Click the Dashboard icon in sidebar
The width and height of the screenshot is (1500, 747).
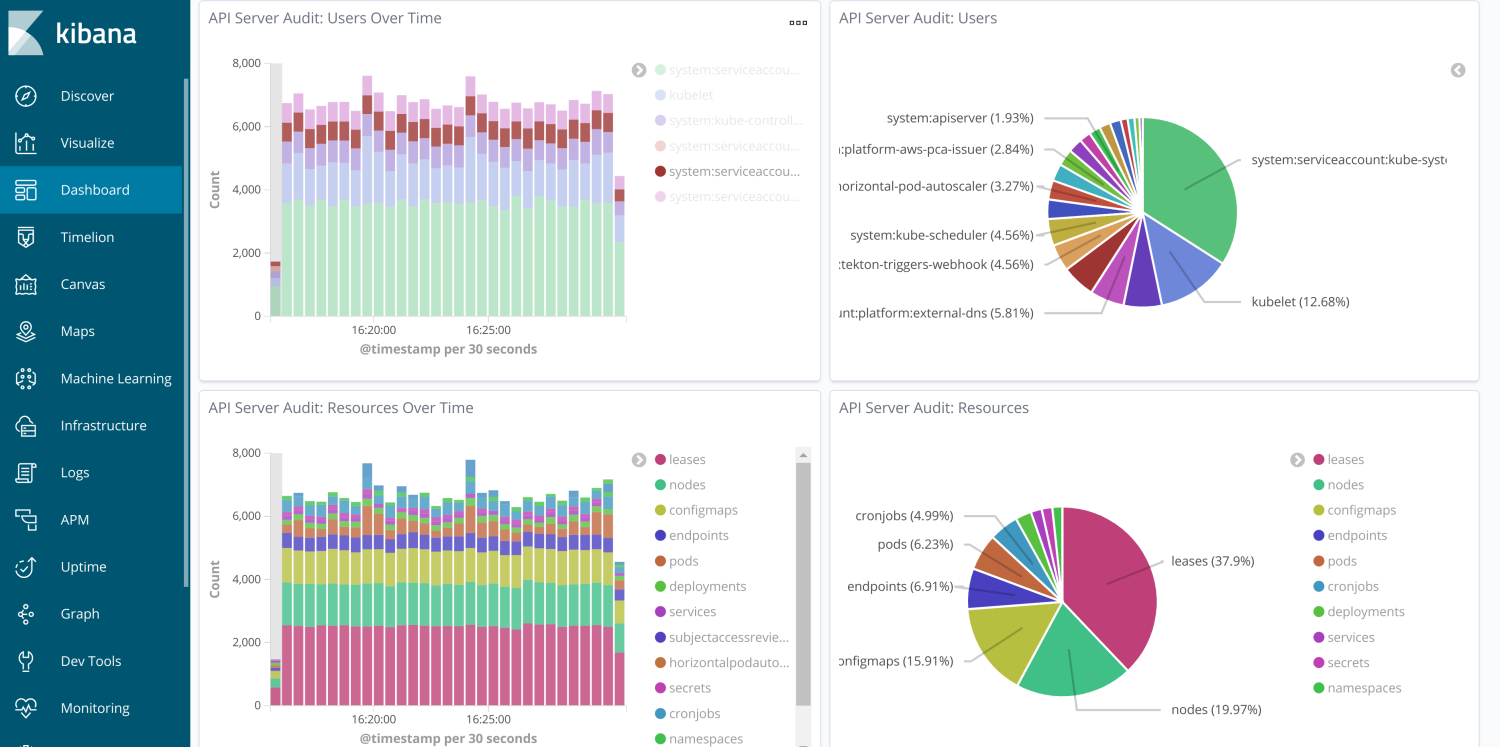coord(26,190)
